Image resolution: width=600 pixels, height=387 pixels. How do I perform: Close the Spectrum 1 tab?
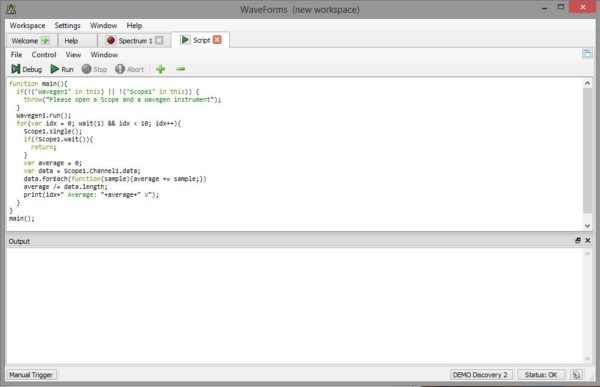159,40
